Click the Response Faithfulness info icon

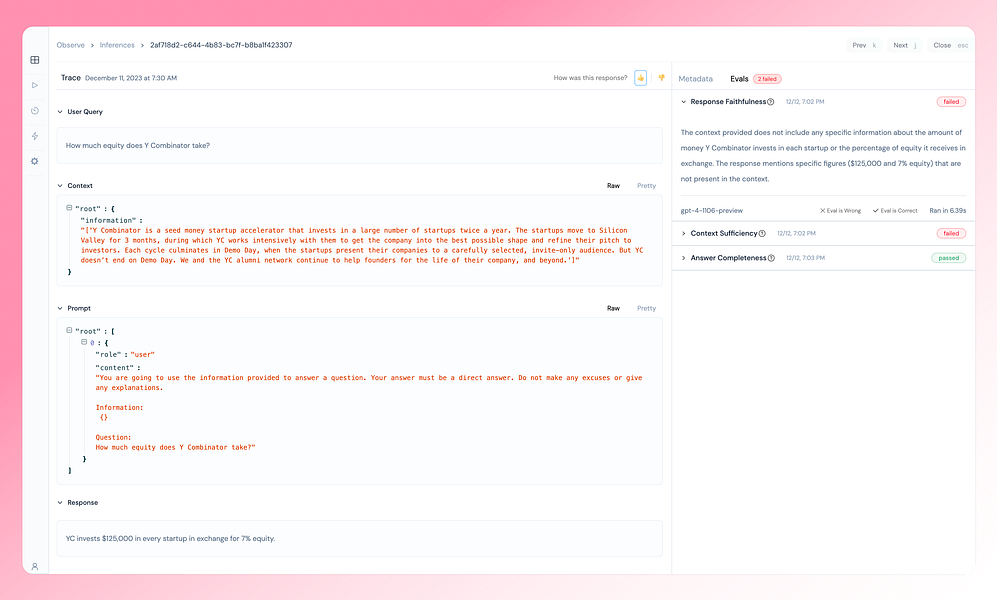(x=771, y=102)
